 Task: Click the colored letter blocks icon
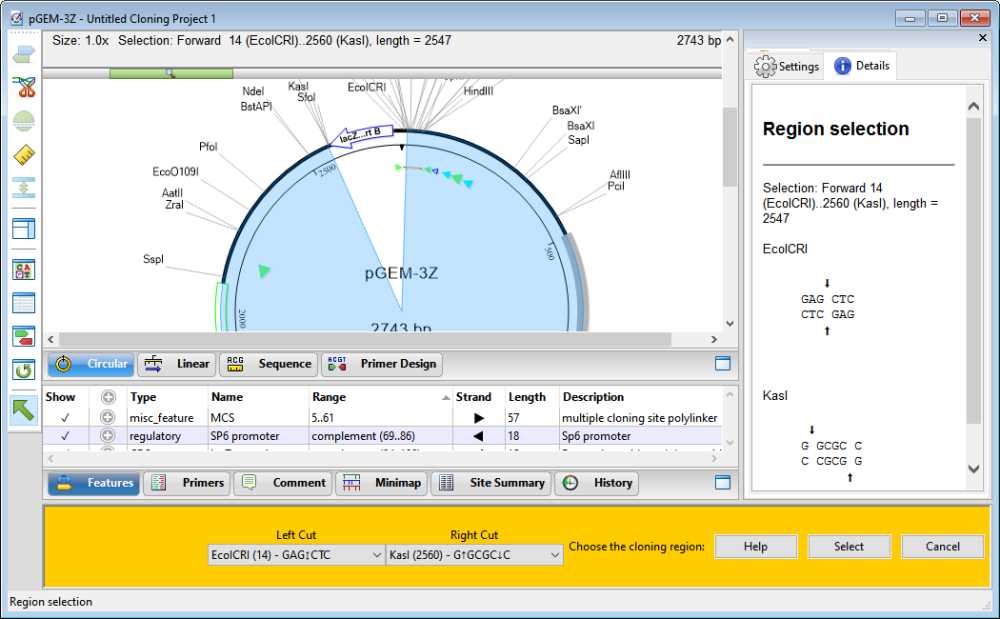pyautogui.click(x=24, y=270)
